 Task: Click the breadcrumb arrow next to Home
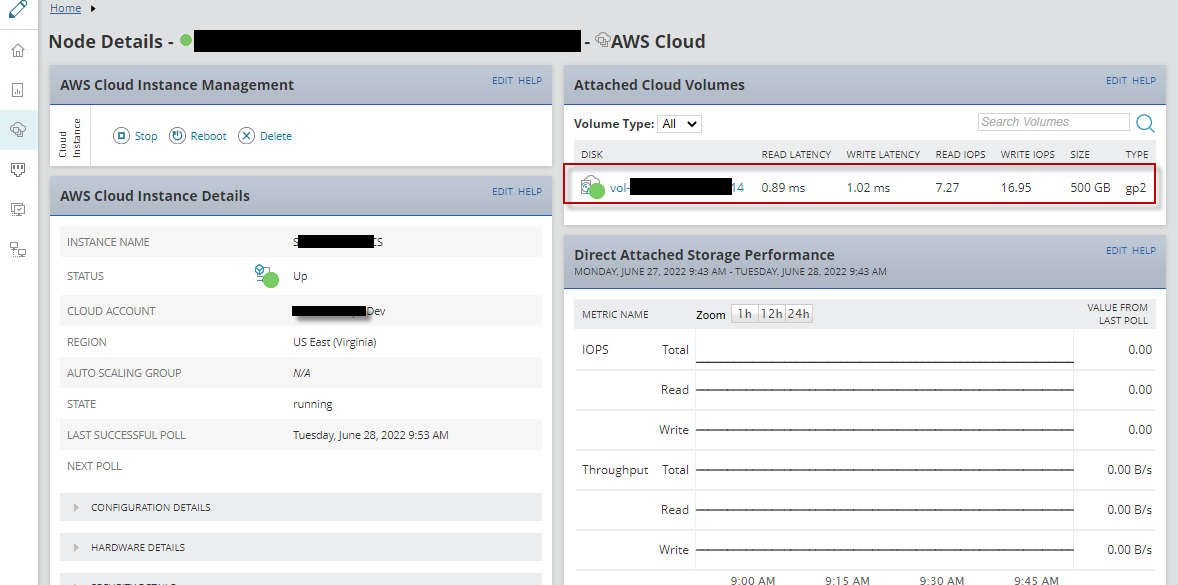(93, 8)
